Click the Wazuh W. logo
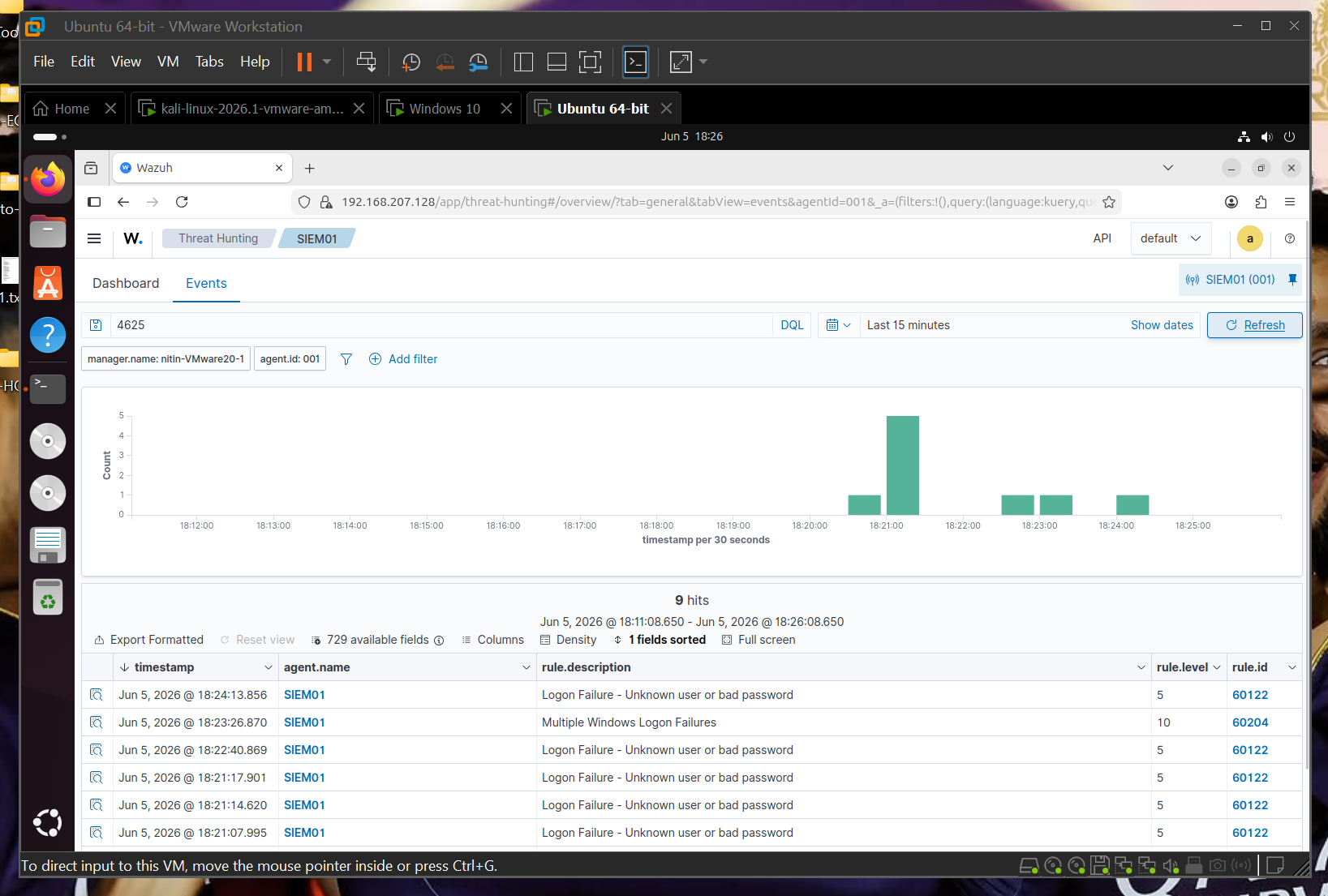Viewport: 1328px width, 896px height. (133, 238)
